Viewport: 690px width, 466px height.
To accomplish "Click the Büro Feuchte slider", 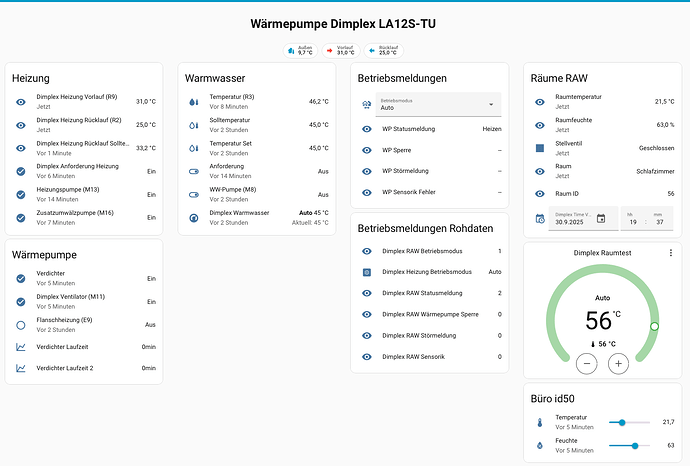I will 629,446.
